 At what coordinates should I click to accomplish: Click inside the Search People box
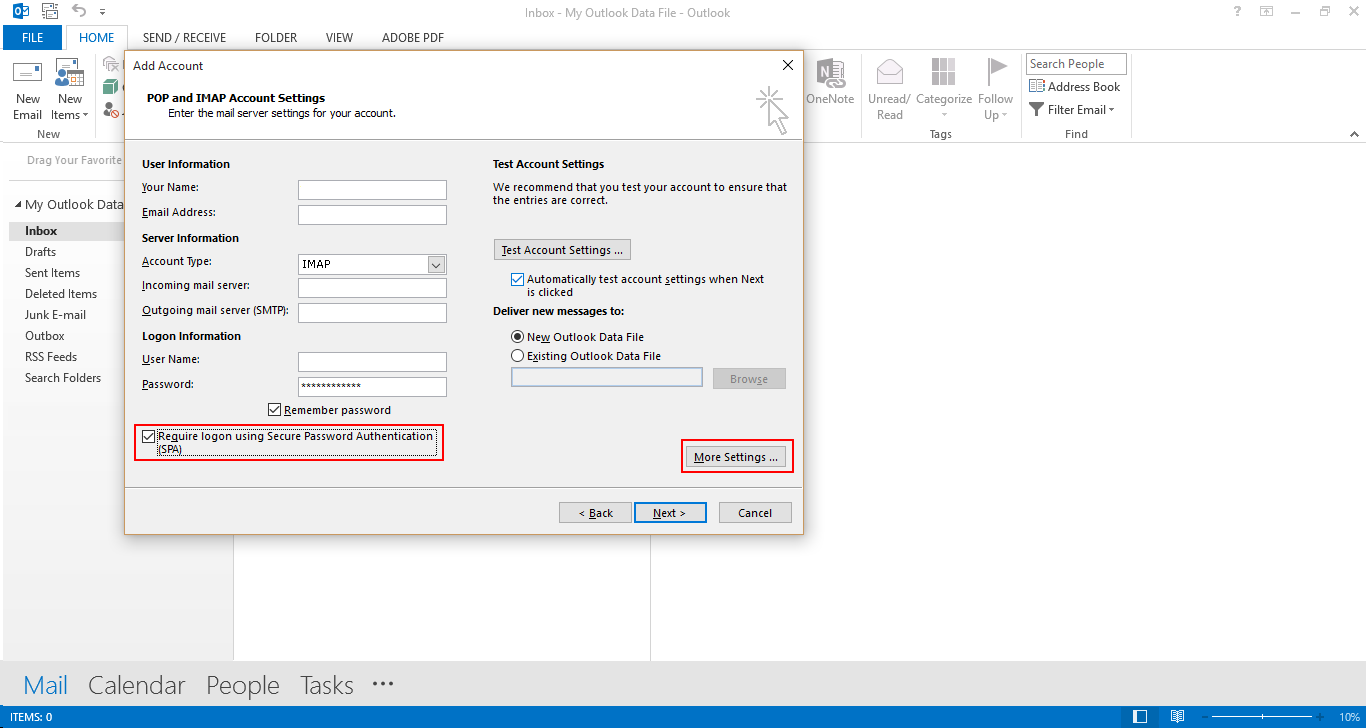click(x=1076, y=64)
